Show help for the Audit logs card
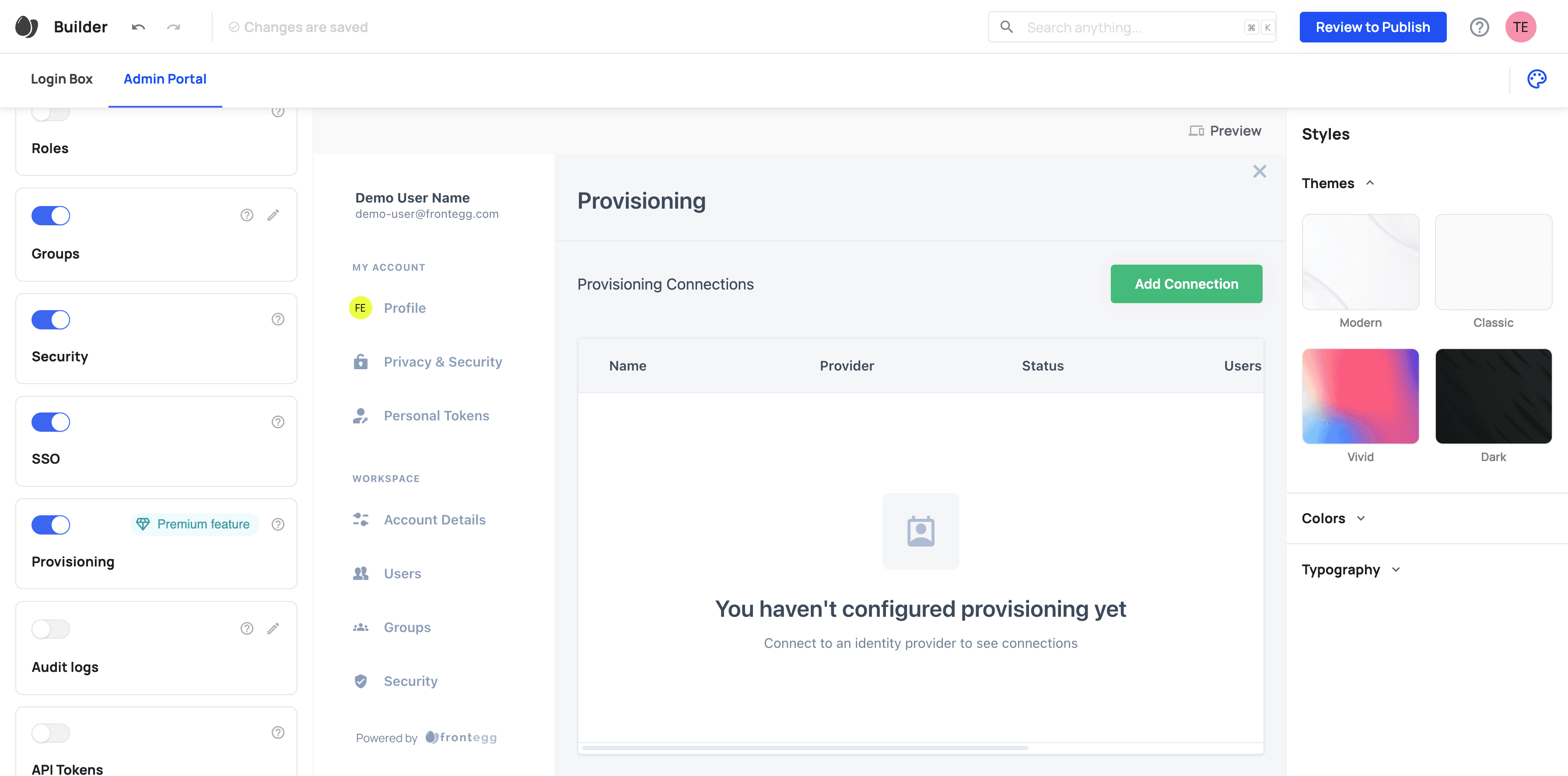Viewport: 1568px width, 776px height. click(246, 628)
